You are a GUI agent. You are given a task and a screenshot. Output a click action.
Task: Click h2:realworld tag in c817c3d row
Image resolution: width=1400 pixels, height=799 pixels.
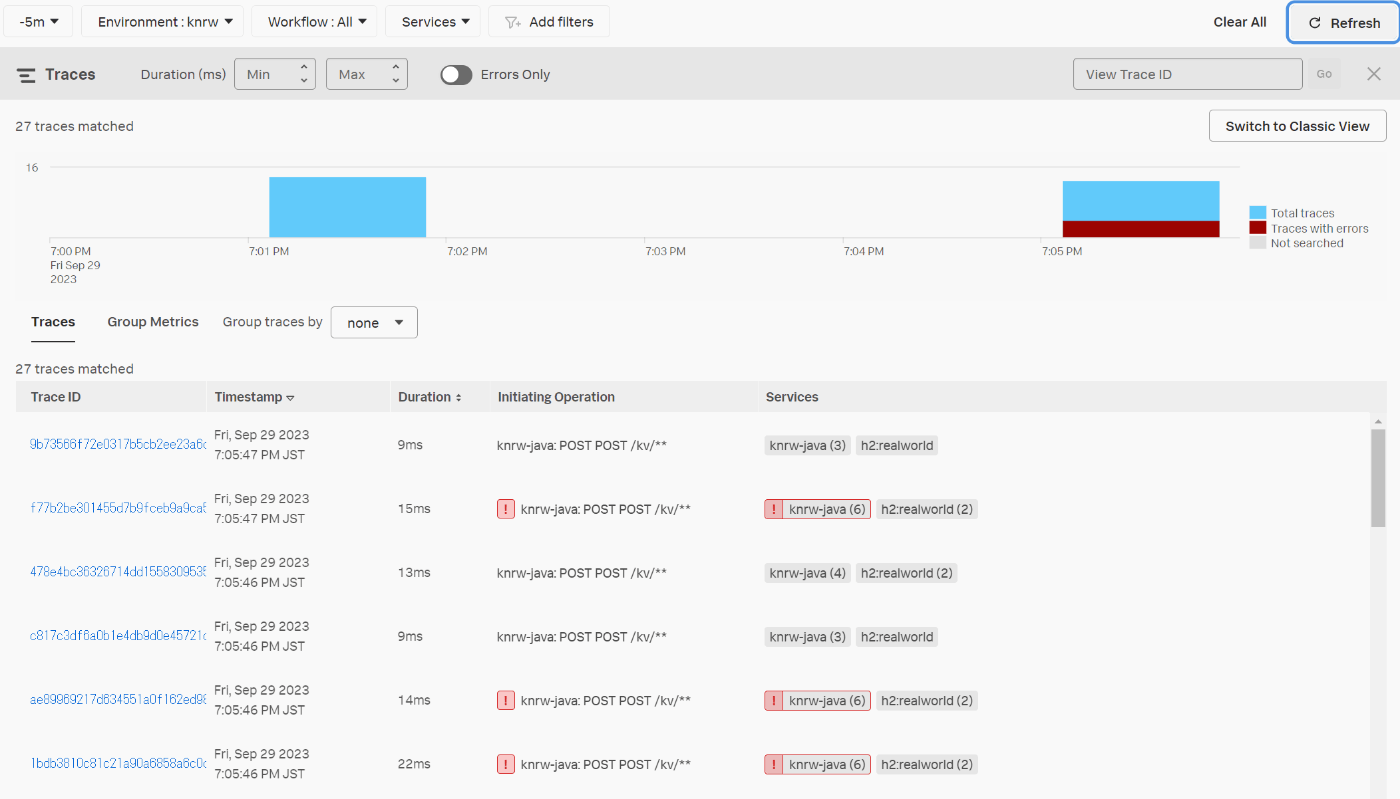tap(897, 637)
